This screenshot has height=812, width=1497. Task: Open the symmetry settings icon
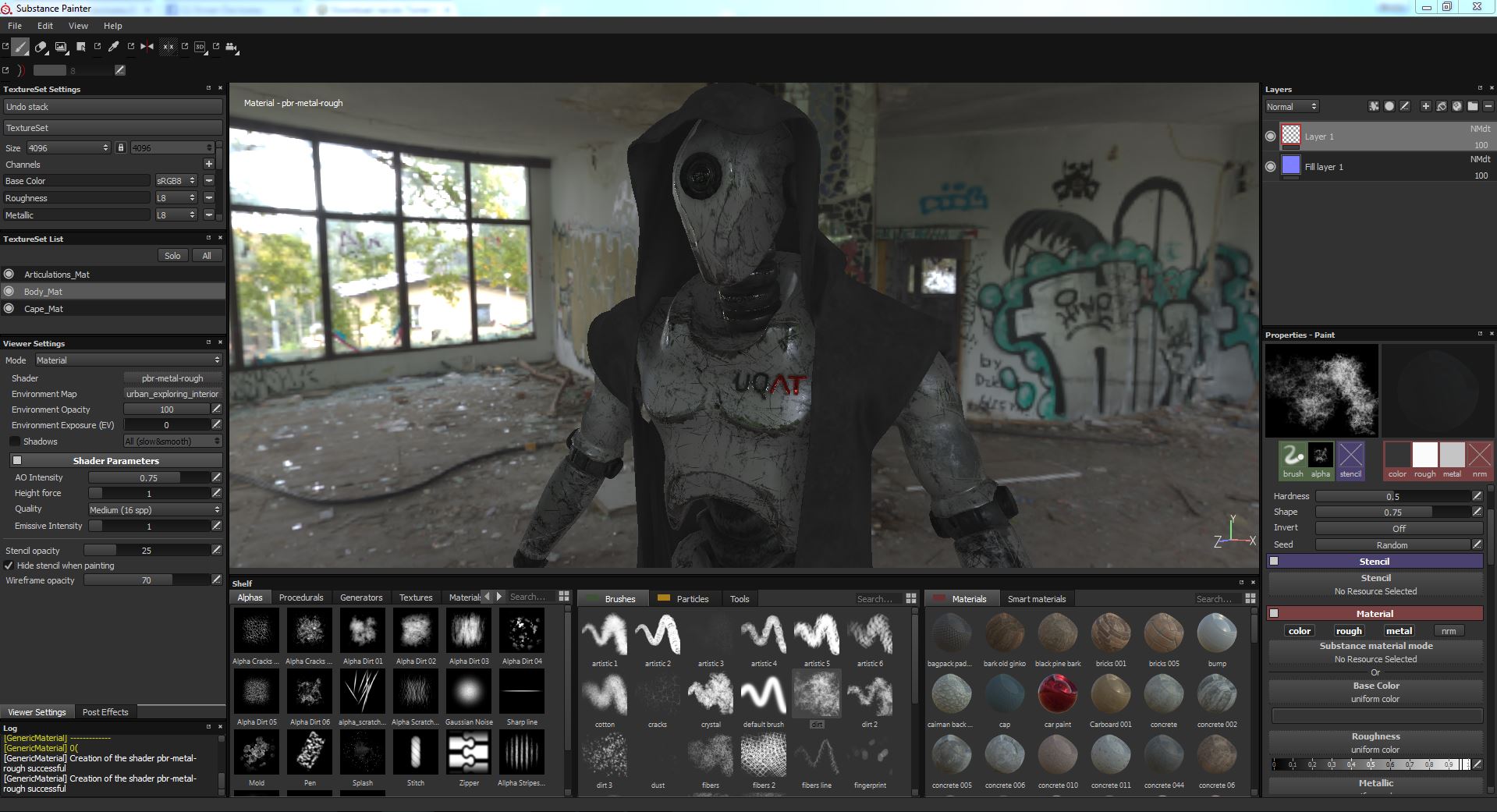click(x=168, y=47)
